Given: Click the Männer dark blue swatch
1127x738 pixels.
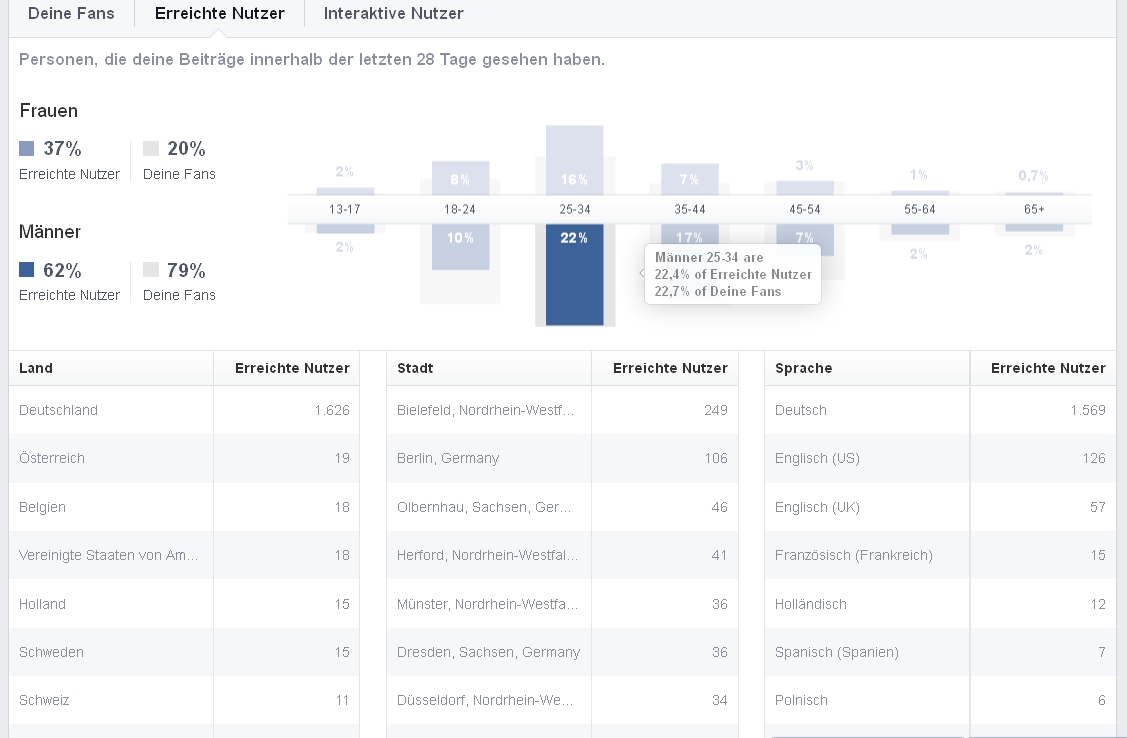Looking at the screenshot, I should (27, 270).
